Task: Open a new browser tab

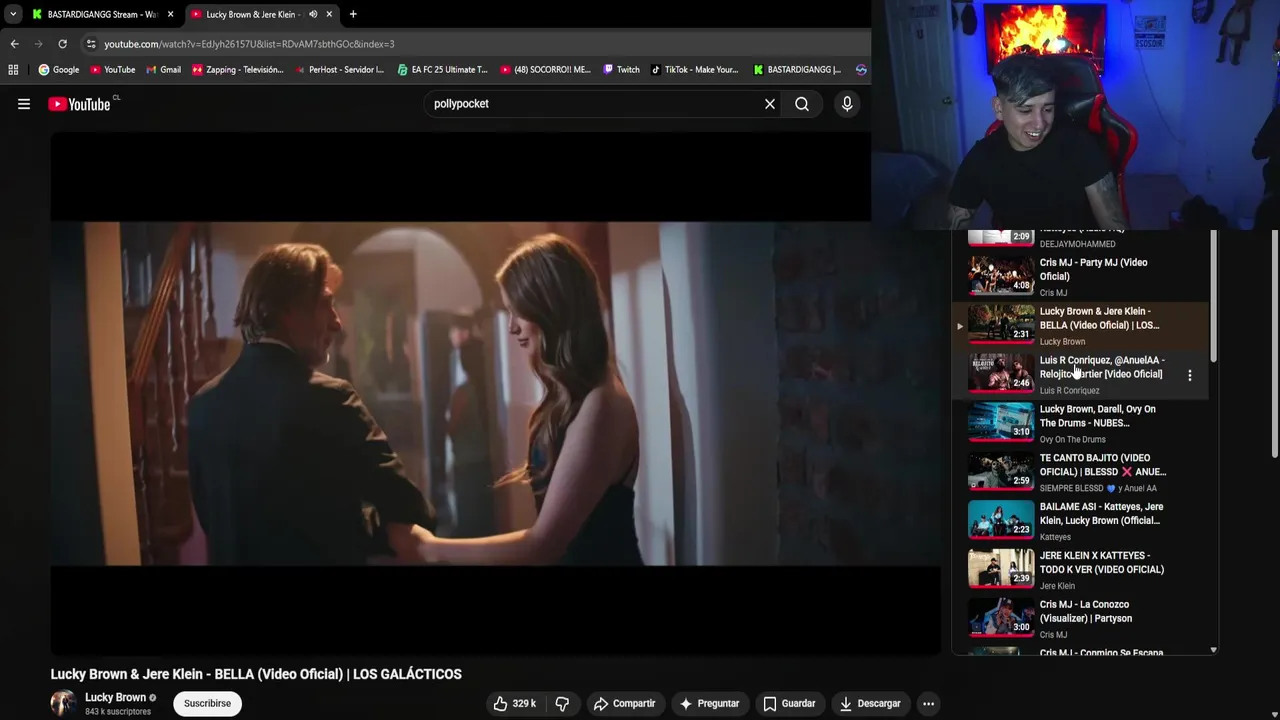Action: 353,14
